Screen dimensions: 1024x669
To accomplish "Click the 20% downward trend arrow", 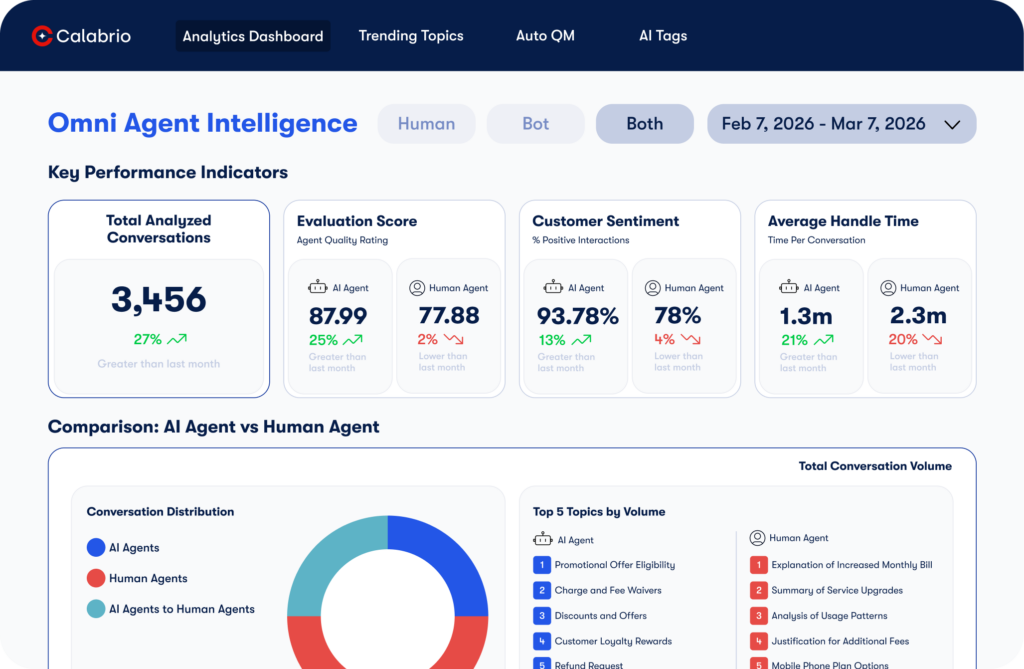I will click(x=932, y=339).
